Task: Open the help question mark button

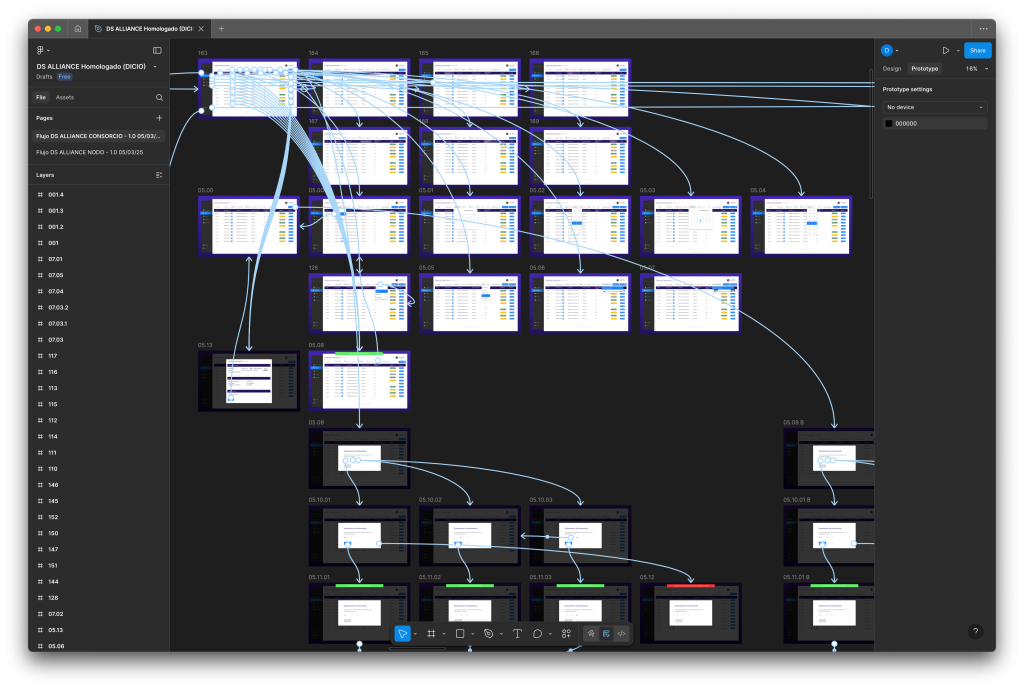Action: tap(975, 632)
